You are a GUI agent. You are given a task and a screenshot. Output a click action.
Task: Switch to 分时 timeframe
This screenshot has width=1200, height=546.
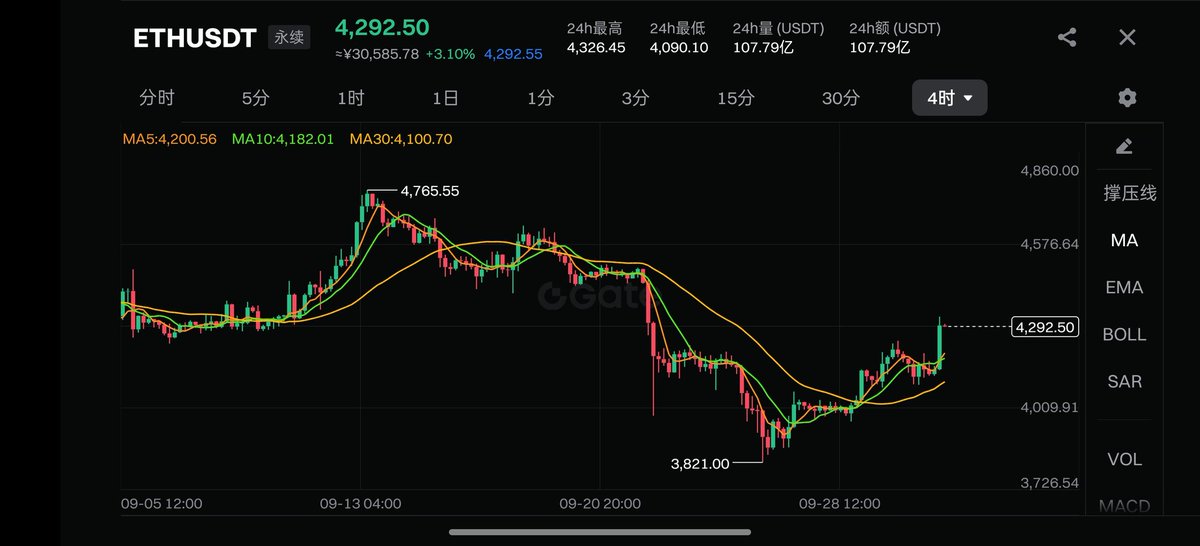(x=157, y=98)
